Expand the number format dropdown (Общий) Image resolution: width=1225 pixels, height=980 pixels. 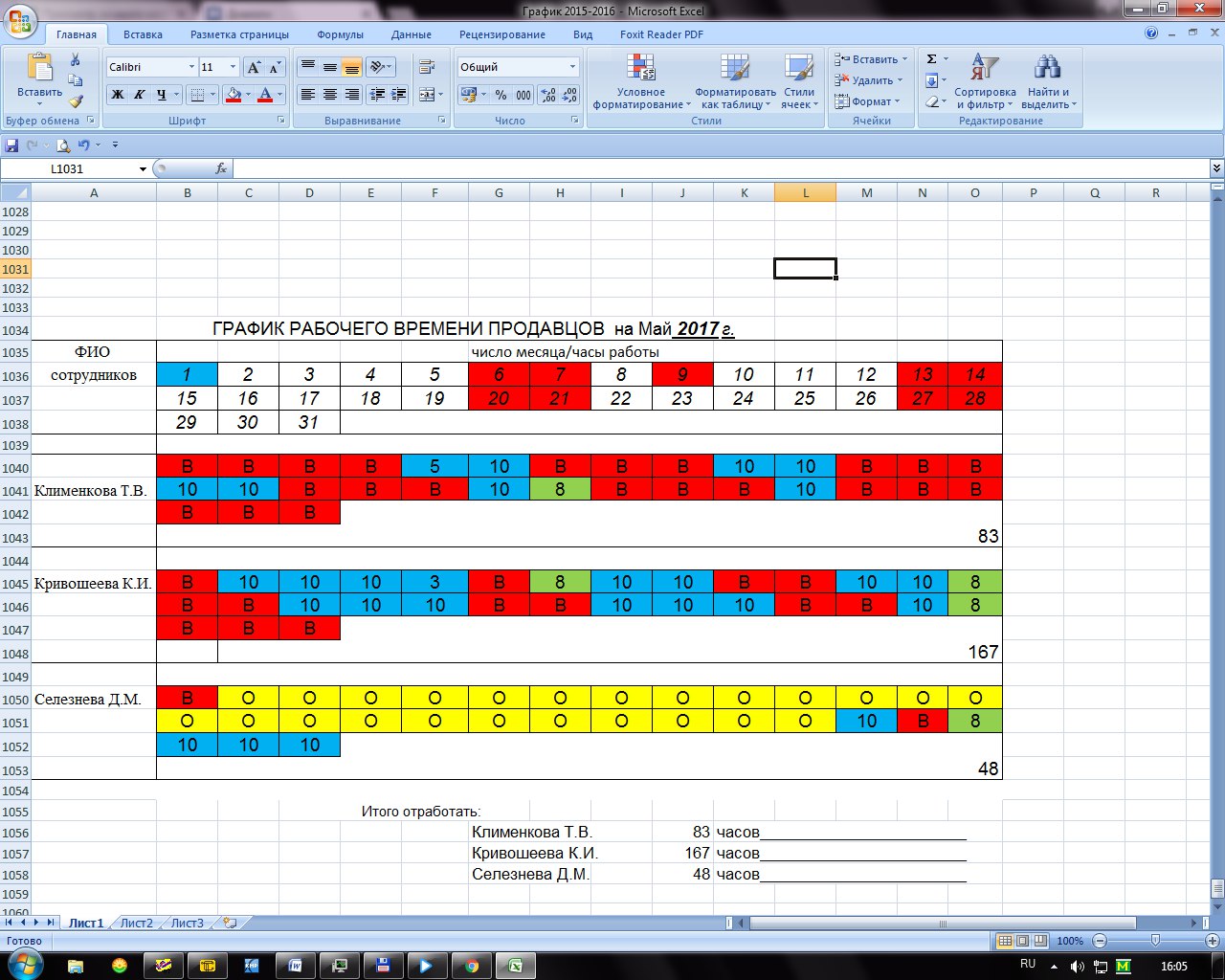point(572,67)
